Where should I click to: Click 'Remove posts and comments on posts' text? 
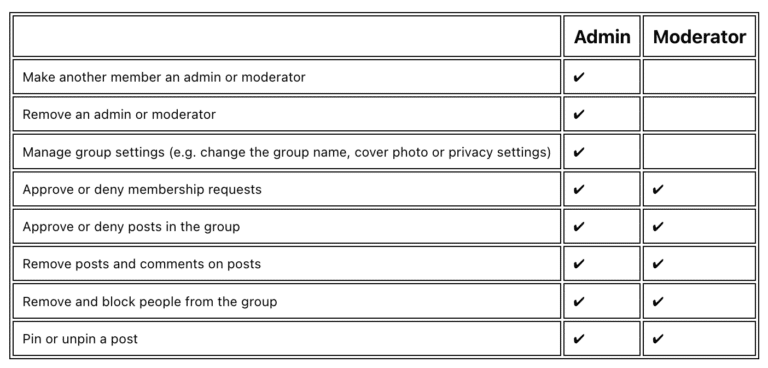(x=142, y=264)
